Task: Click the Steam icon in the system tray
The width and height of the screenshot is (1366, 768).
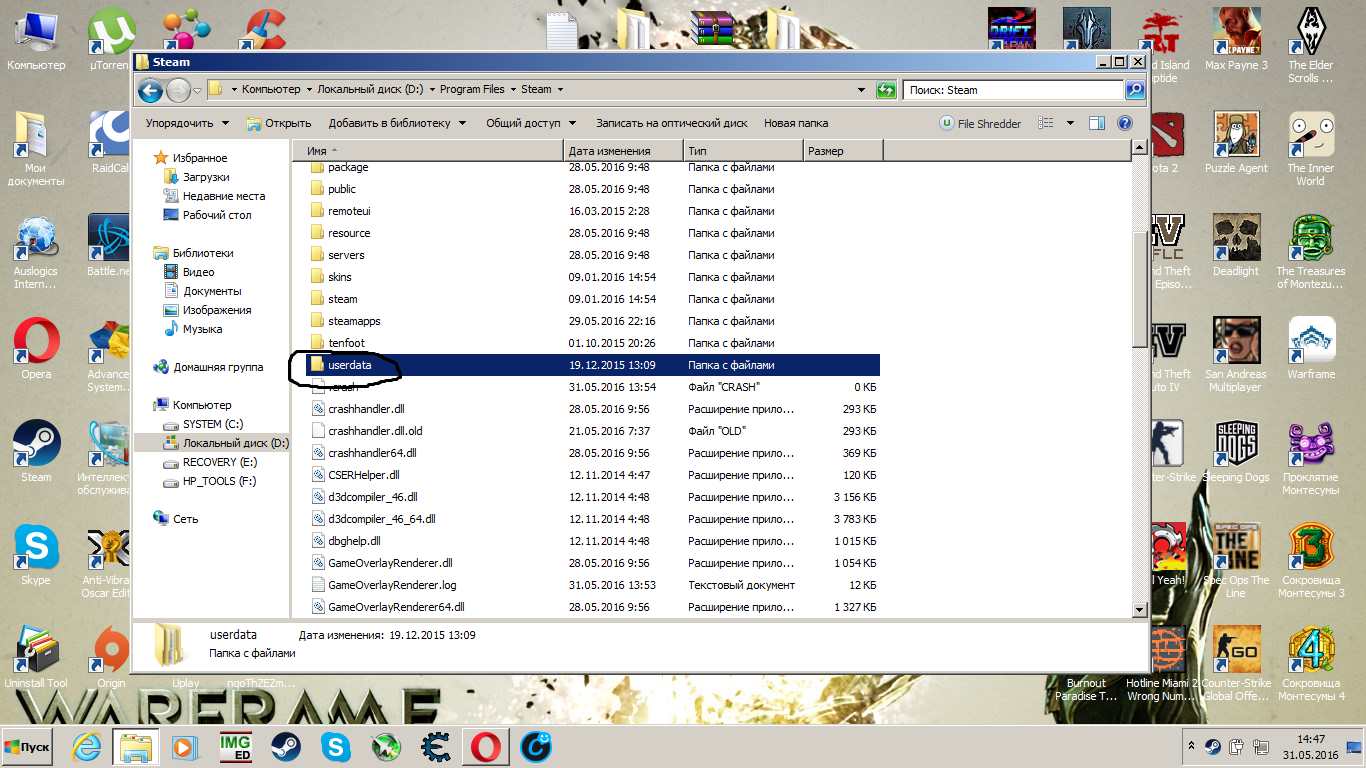Action: pos(1212,746)
